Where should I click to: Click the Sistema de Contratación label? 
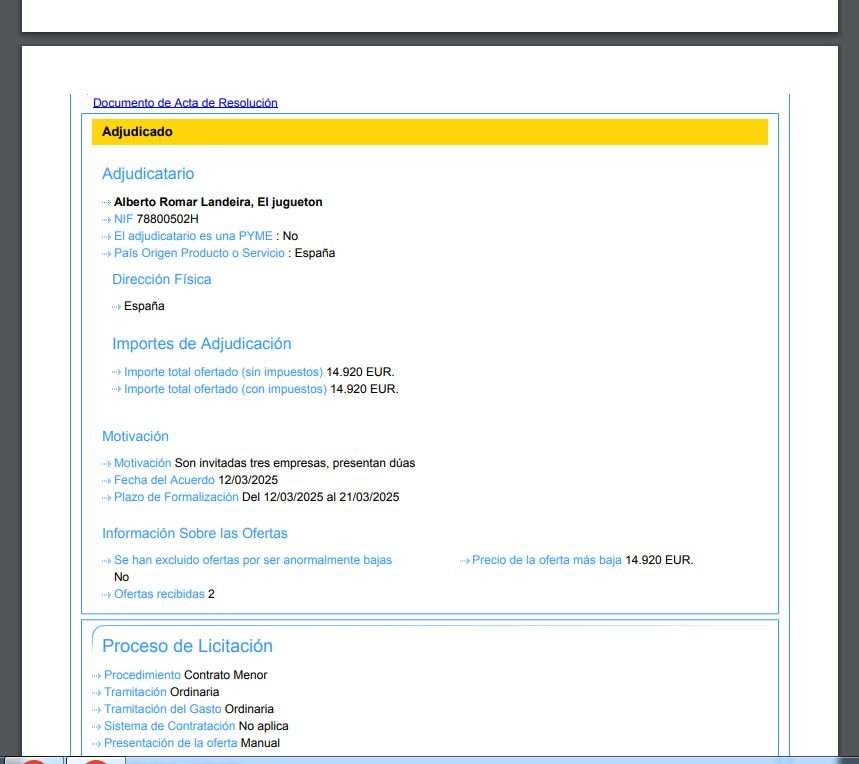click(x=170, y=726)
